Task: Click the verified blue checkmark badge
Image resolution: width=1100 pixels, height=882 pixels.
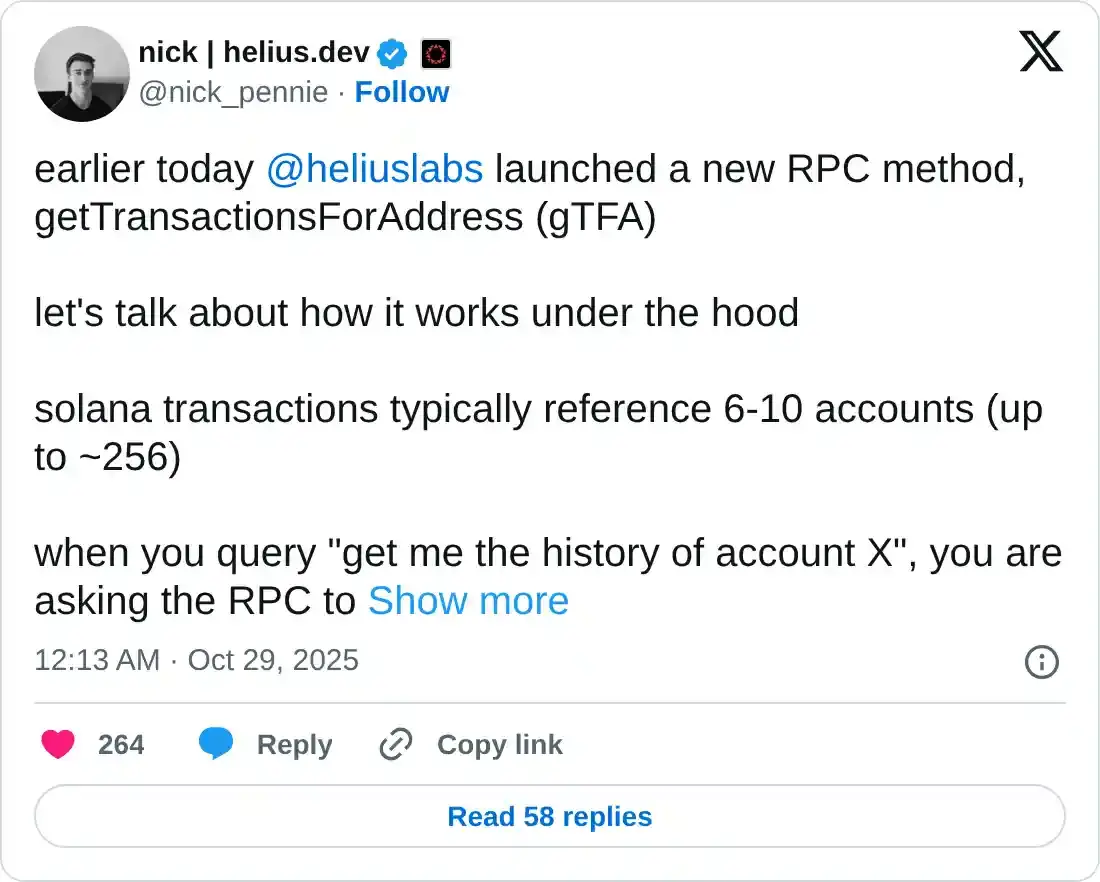Action: [391, 54]
